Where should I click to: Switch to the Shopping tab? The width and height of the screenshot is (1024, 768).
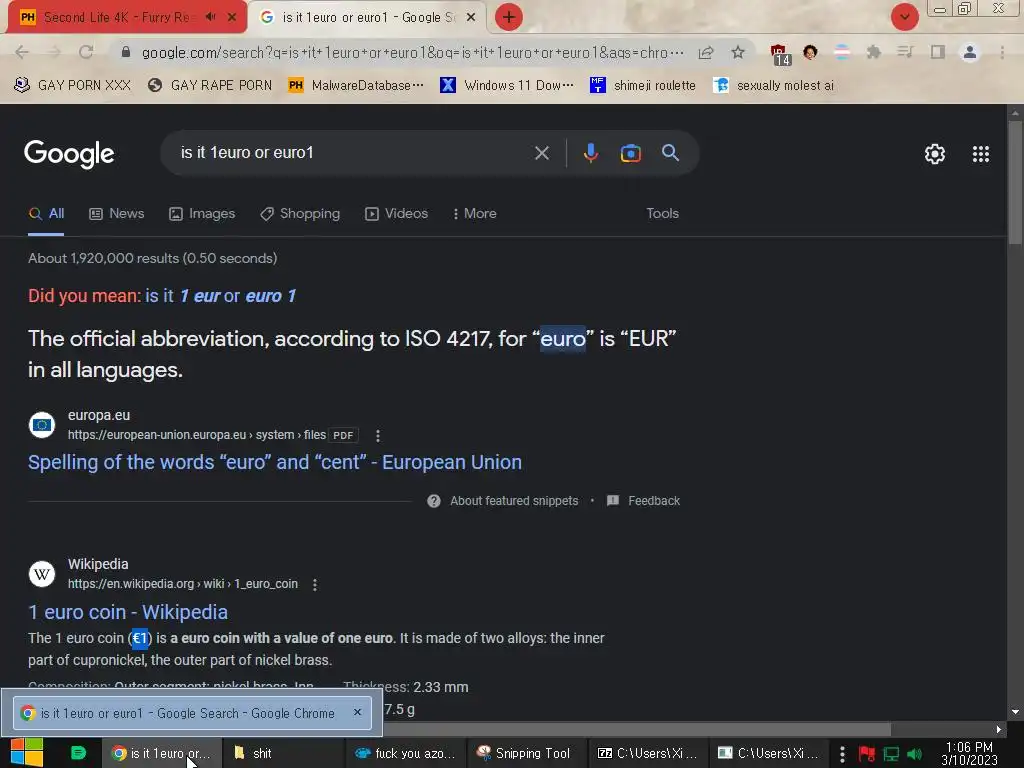point(300,214)
